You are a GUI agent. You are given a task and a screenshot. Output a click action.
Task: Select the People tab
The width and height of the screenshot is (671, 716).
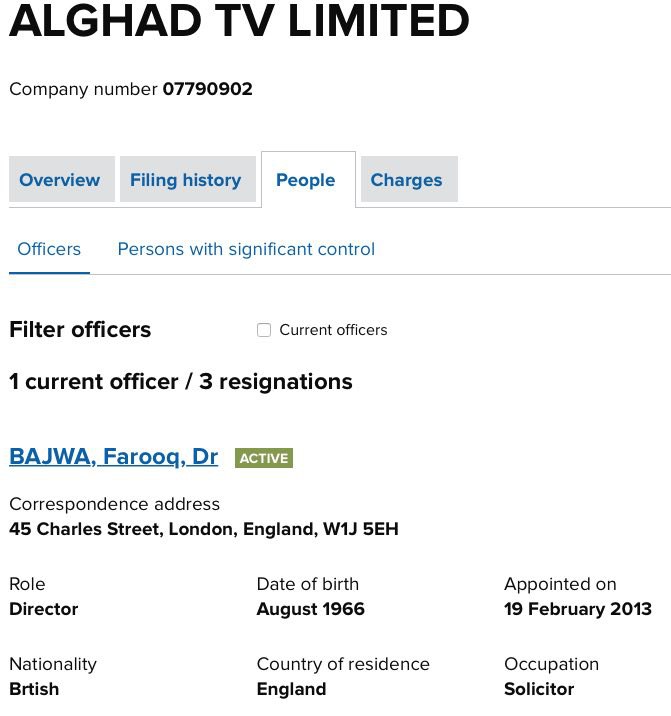coord(306,180)
